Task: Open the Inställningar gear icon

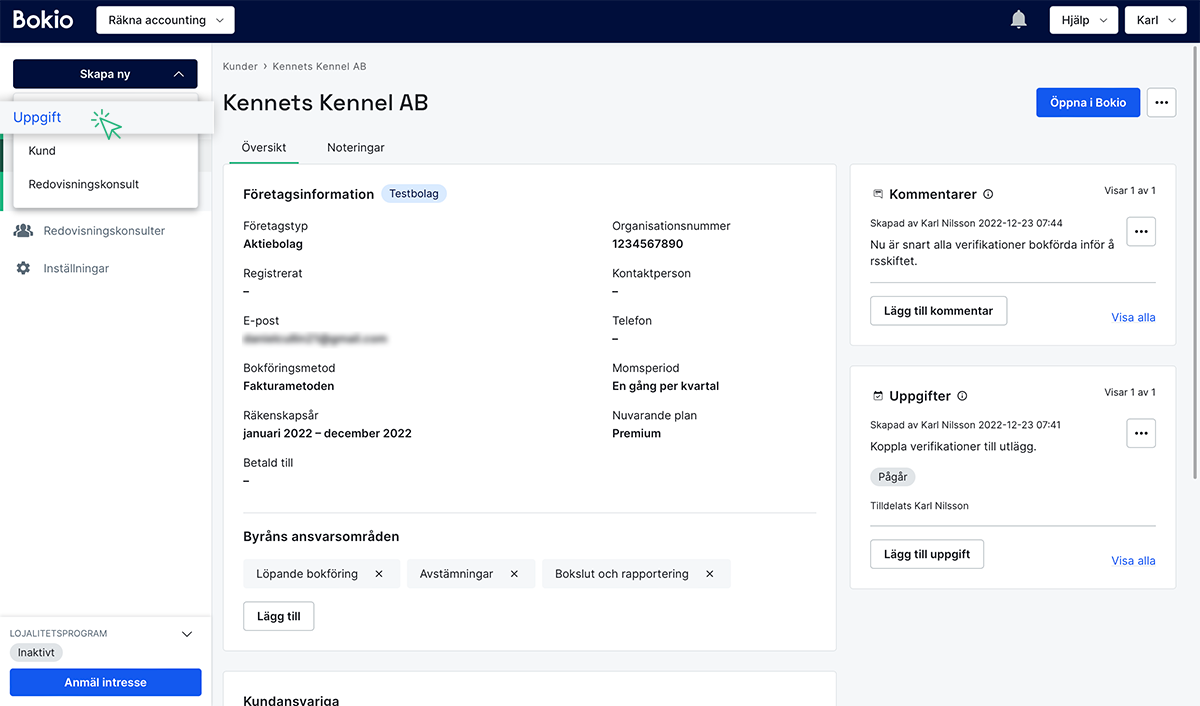Action: coord(23,268)
